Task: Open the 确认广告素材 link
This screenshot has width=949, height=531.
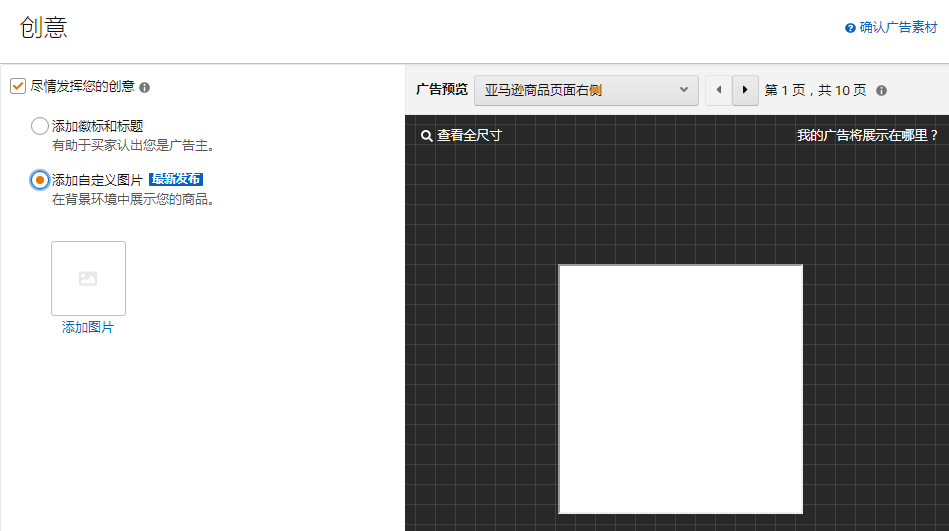Action: click(x=898, y=28)
